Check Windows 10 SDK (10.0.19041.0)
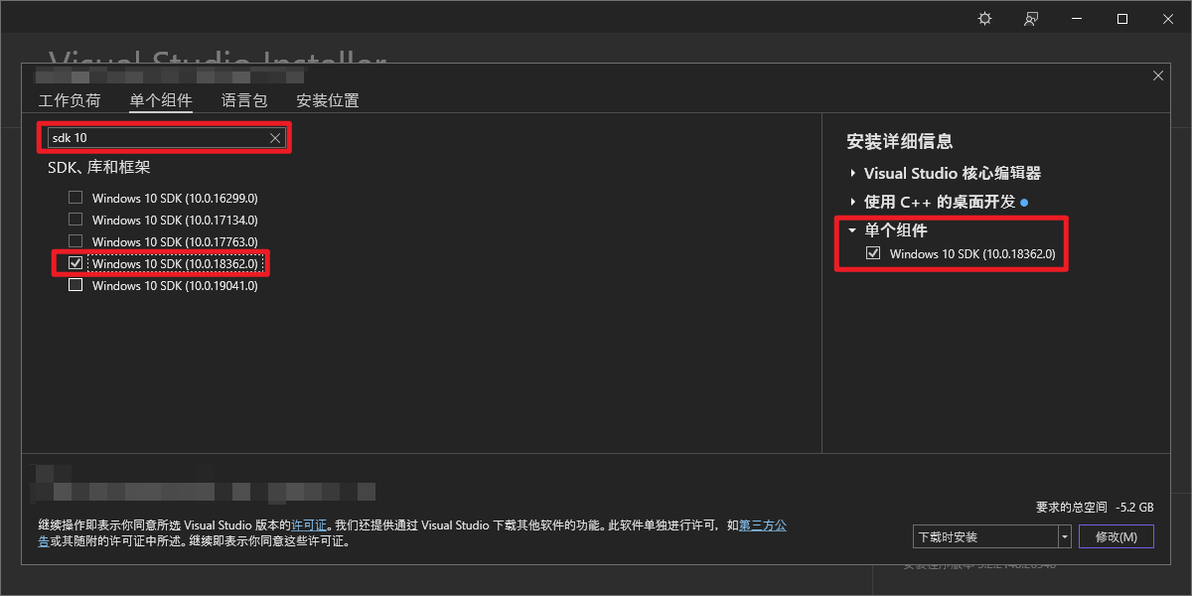This screenshot has height=596, width=1192. point(75,285)
